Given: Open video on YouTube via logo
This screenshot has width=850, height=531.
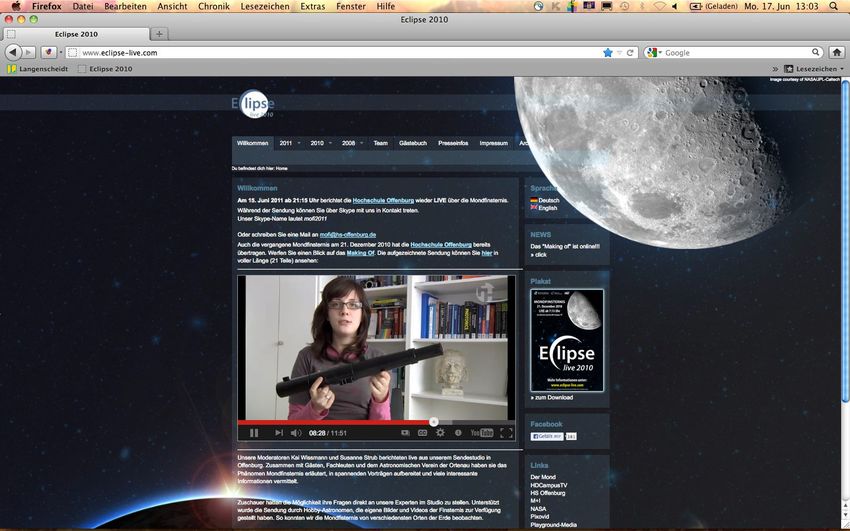Looking at the screenshot, I should coord(481,432).
